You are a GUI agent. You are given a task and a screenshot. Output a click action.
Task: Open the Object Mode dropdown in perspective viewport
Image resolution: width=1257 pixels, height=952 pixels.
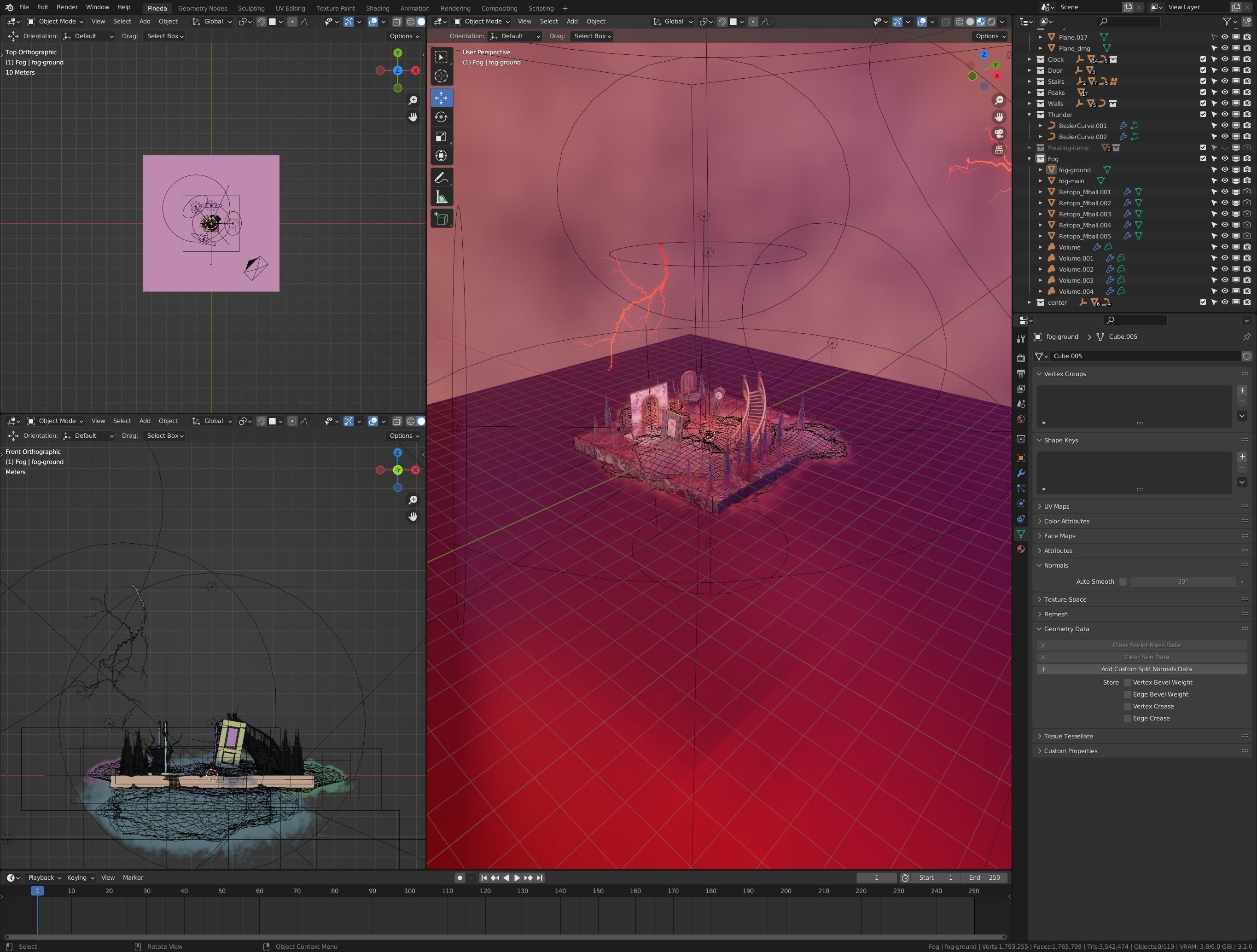pos(482,22)
